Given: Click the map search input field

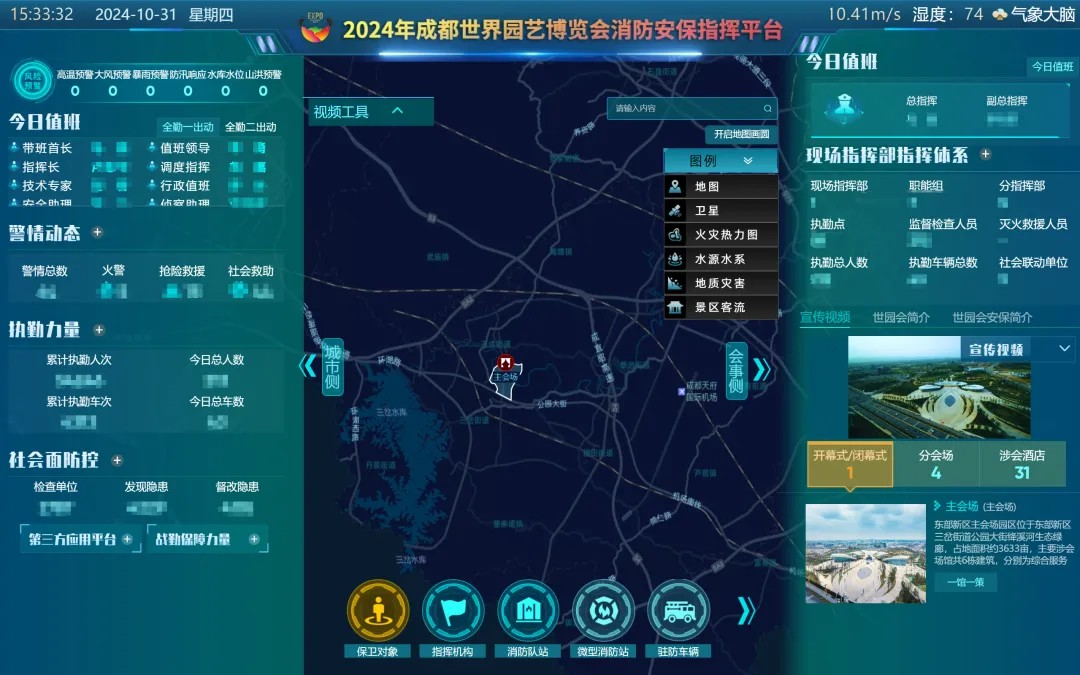Looking at the screenshot, I should pos(684,108).
